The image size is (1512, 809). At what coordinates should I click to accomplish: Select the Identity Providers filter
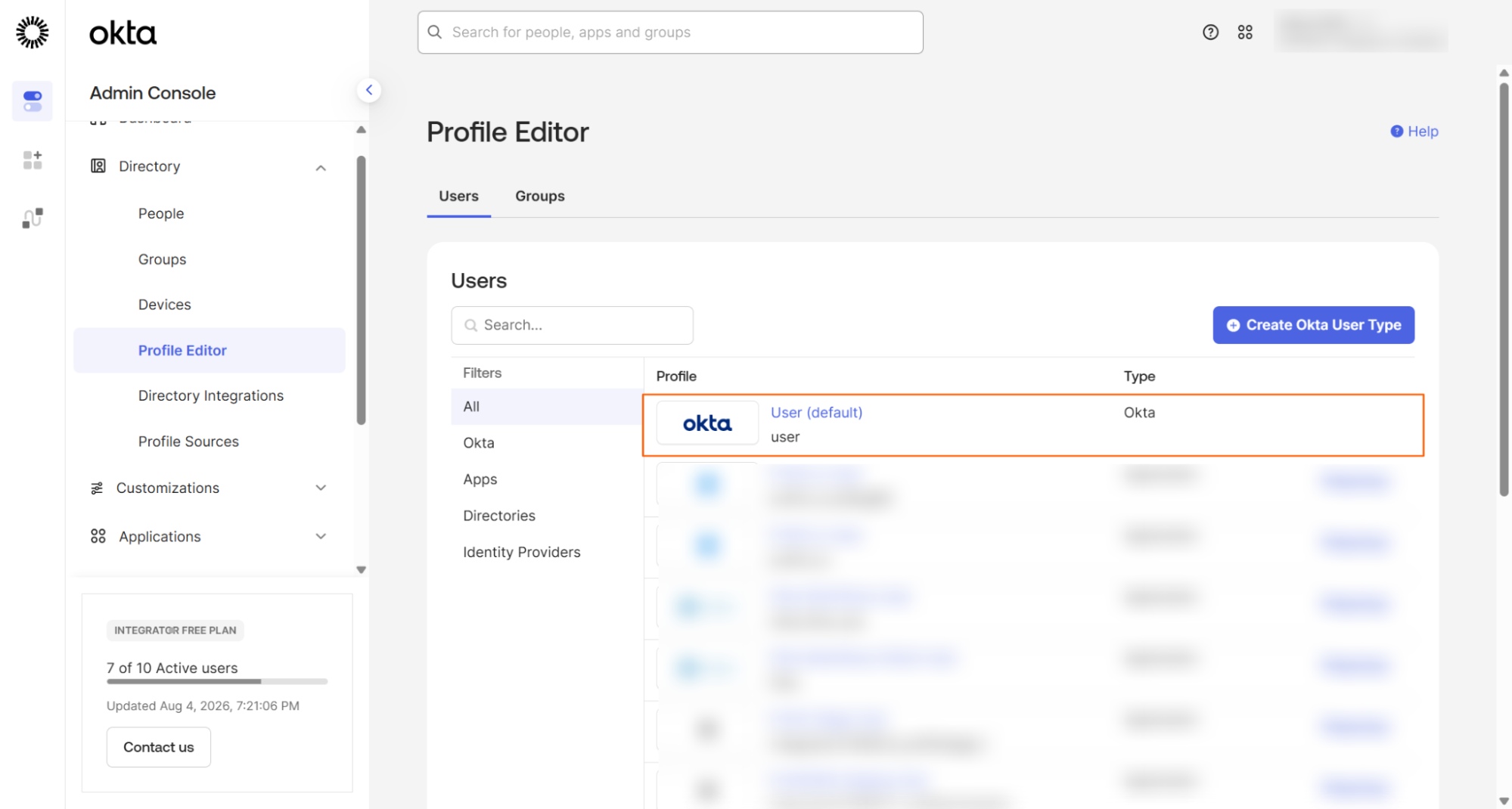[x=522, y=552]
